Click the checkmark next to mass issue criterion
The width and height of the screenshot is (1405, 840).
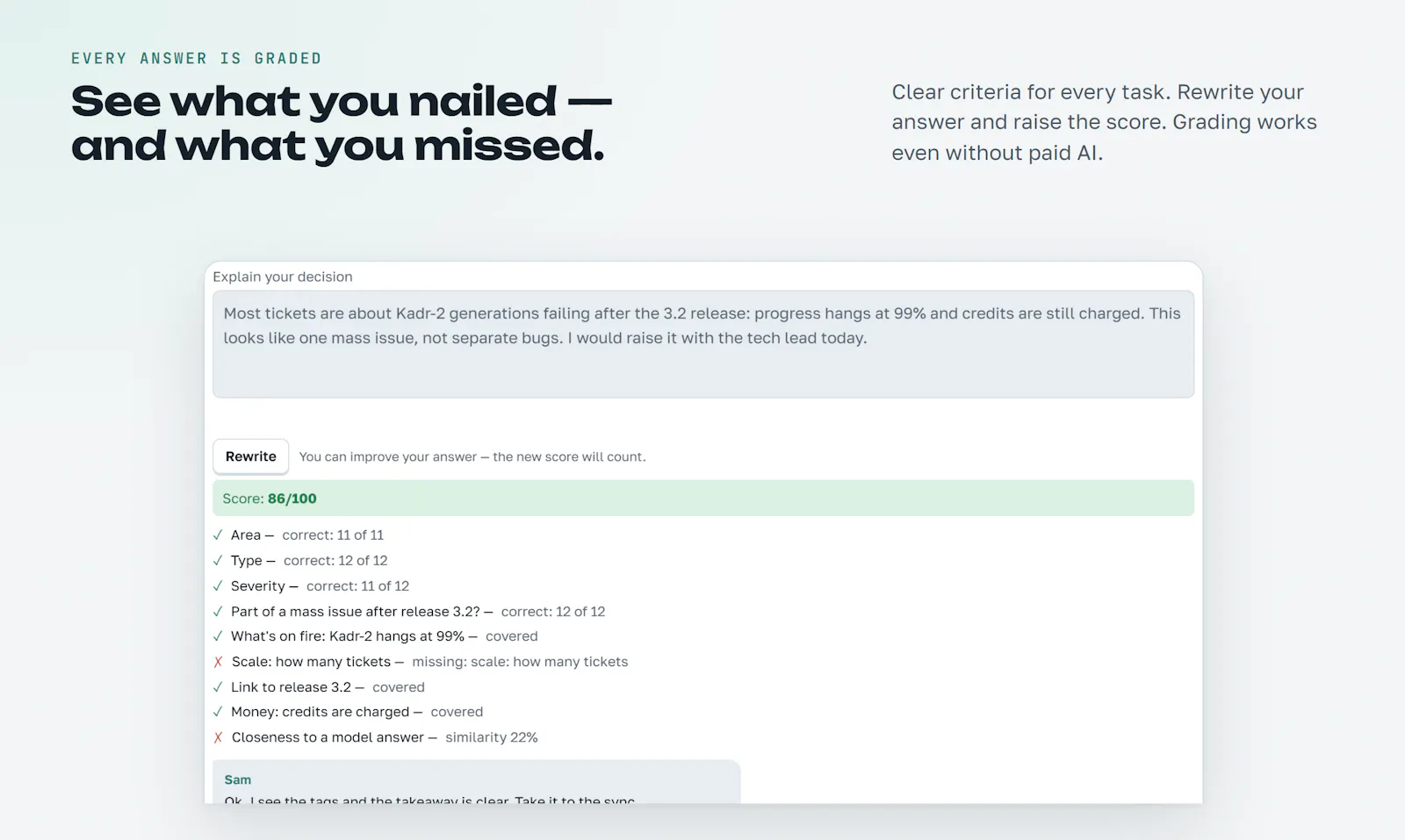[x=218, y=611]
